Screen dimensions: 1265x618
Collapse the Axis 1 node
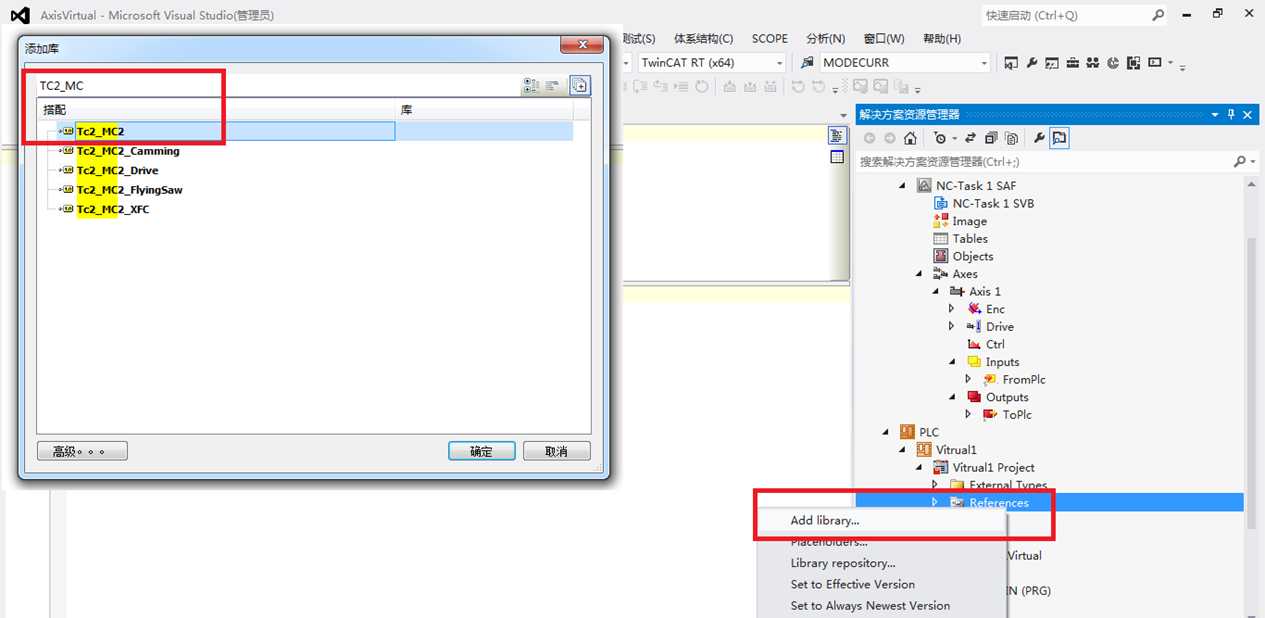[x=937, y=291]
